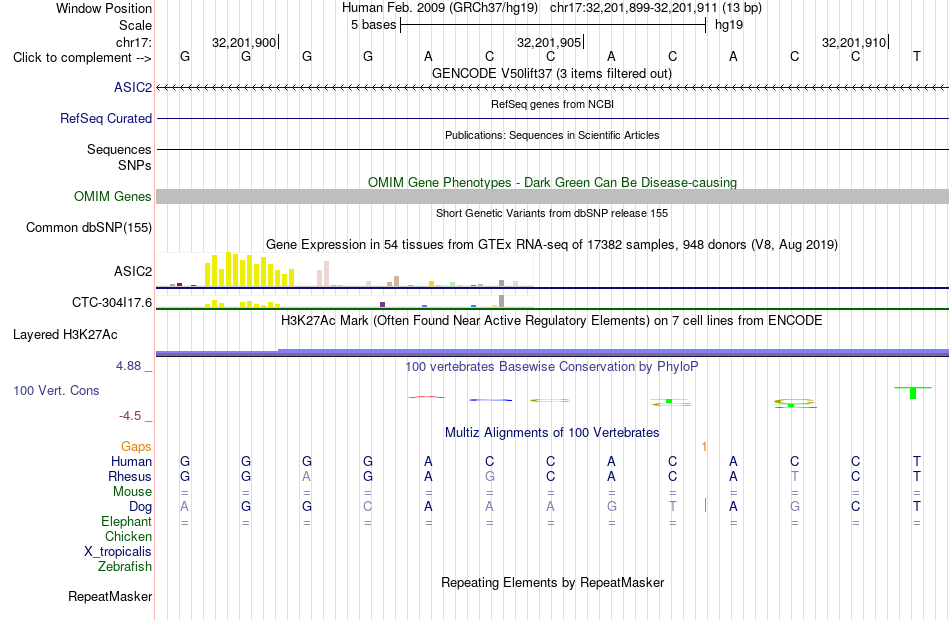Viewport: 950px width, 620px height.
Task: Select the Dog alignment row label
Action: pyautogui.click(x=140, y=506)
